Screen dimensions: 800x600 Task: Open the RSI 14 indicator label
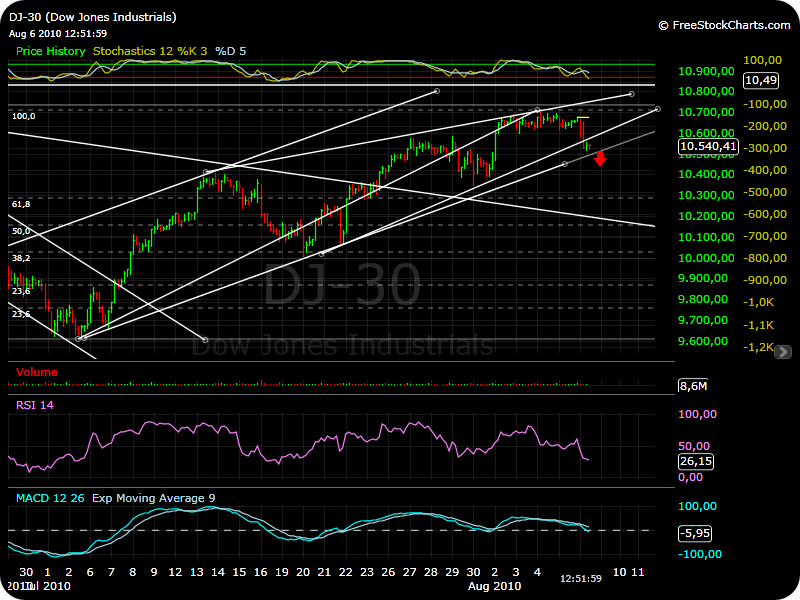35,405
